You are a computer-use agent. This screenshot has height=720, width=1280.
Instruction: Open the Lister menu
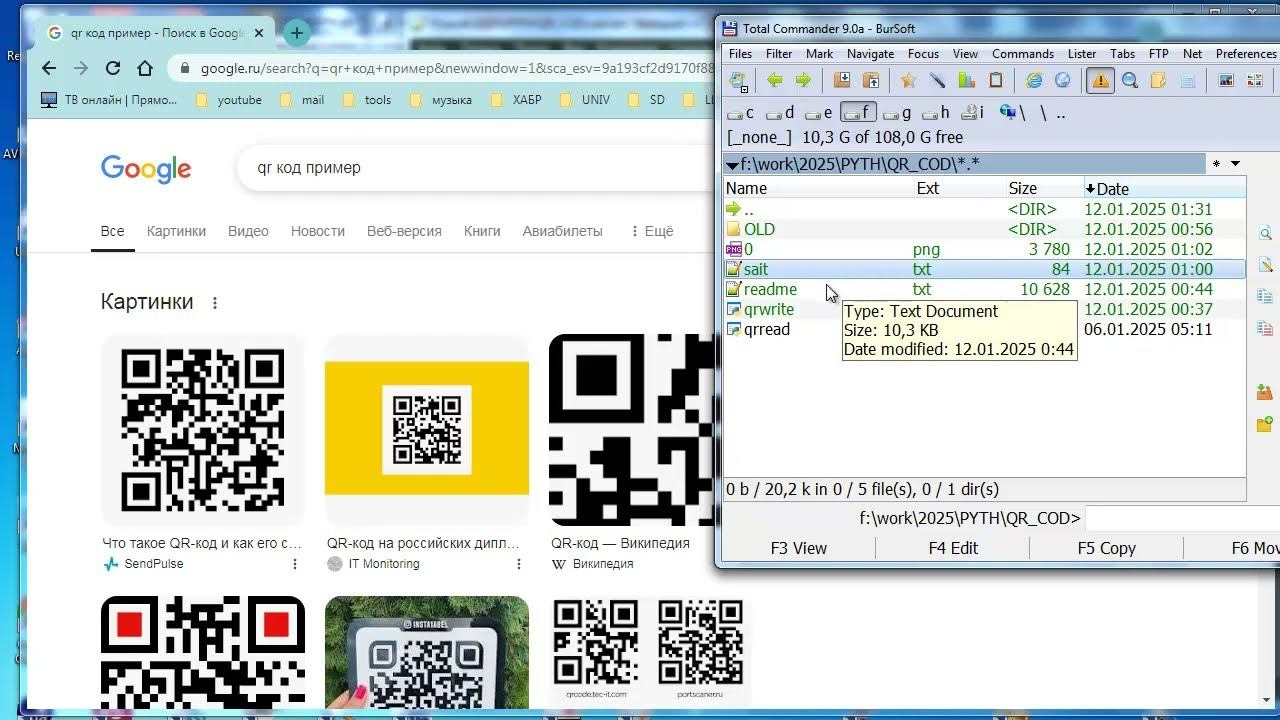[x=1082, y=54]
